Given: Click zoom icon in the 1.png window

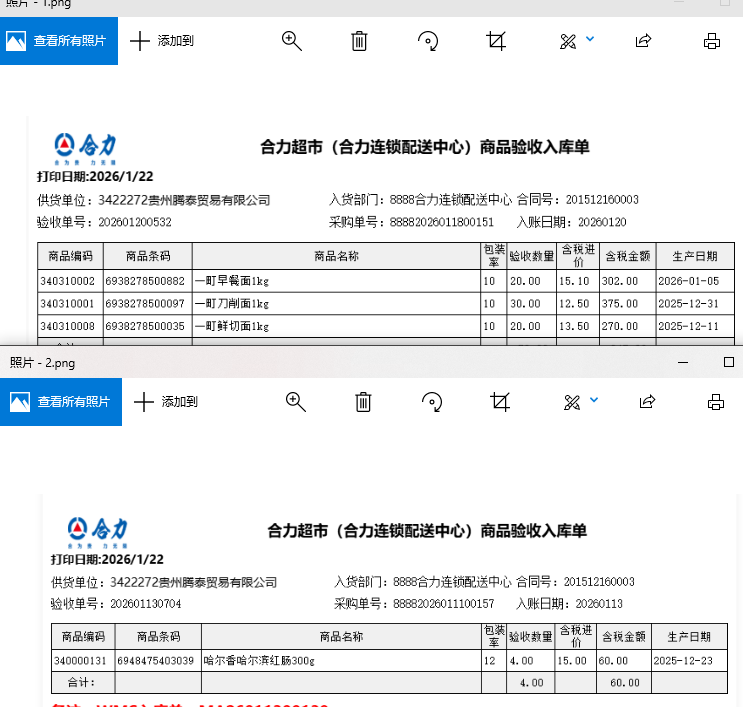Looking at the screenshot, I should click(292, 41).
